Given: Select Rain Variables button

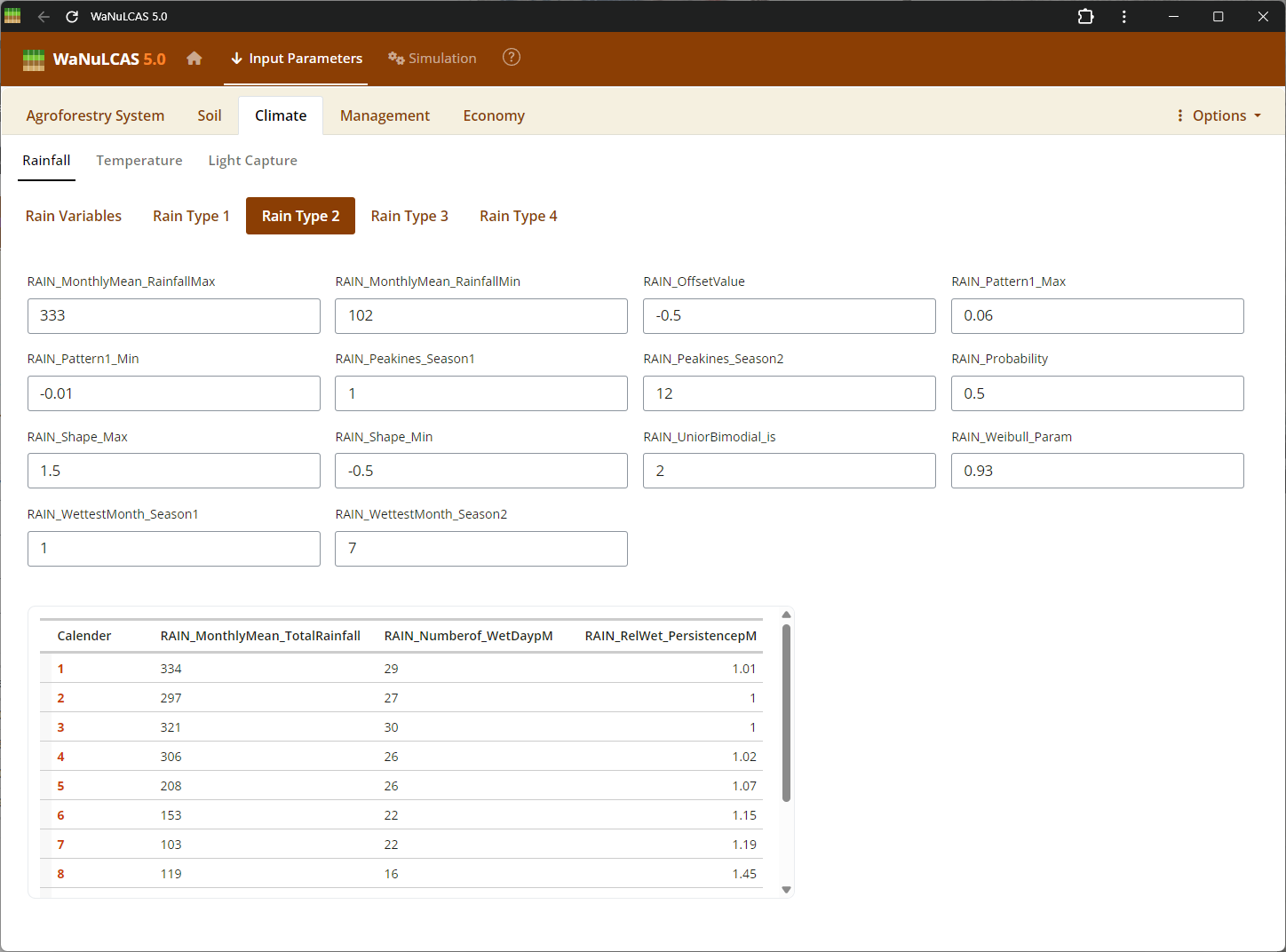Looking at the screenshot, I should 74,216.
